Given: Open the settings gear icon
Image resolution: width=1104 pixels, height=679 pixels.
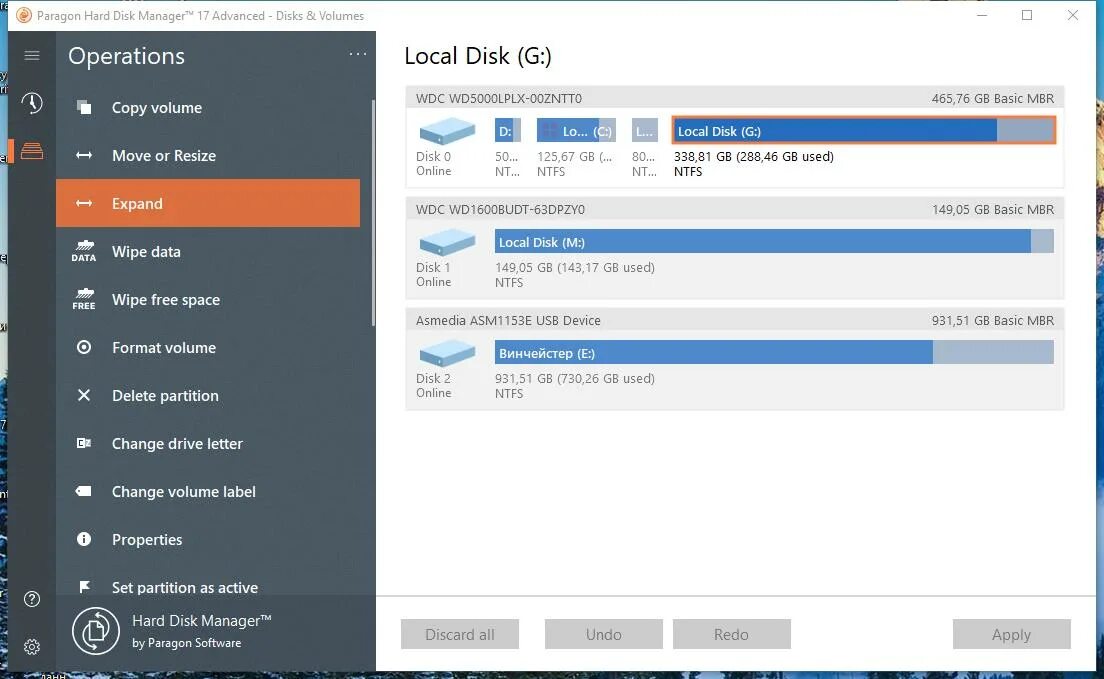Looking at the screenshot, I should [32, 647].
